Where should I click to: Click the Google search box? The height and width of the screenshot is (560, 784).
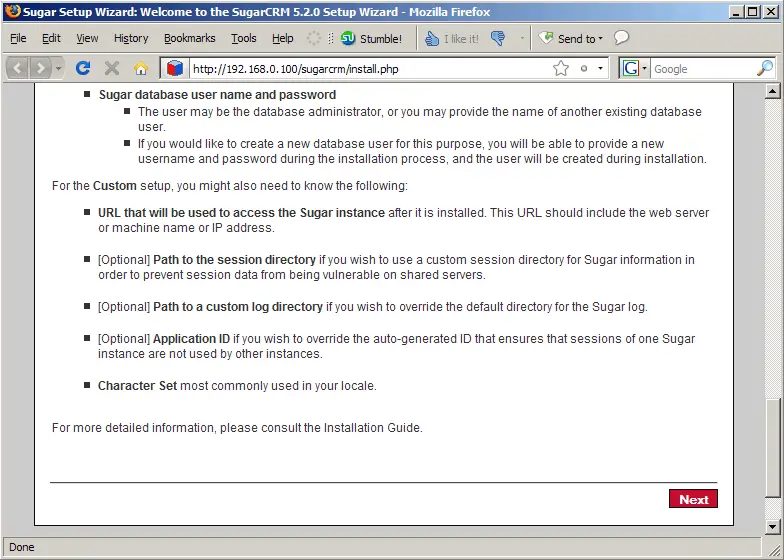tap(702, 69)
